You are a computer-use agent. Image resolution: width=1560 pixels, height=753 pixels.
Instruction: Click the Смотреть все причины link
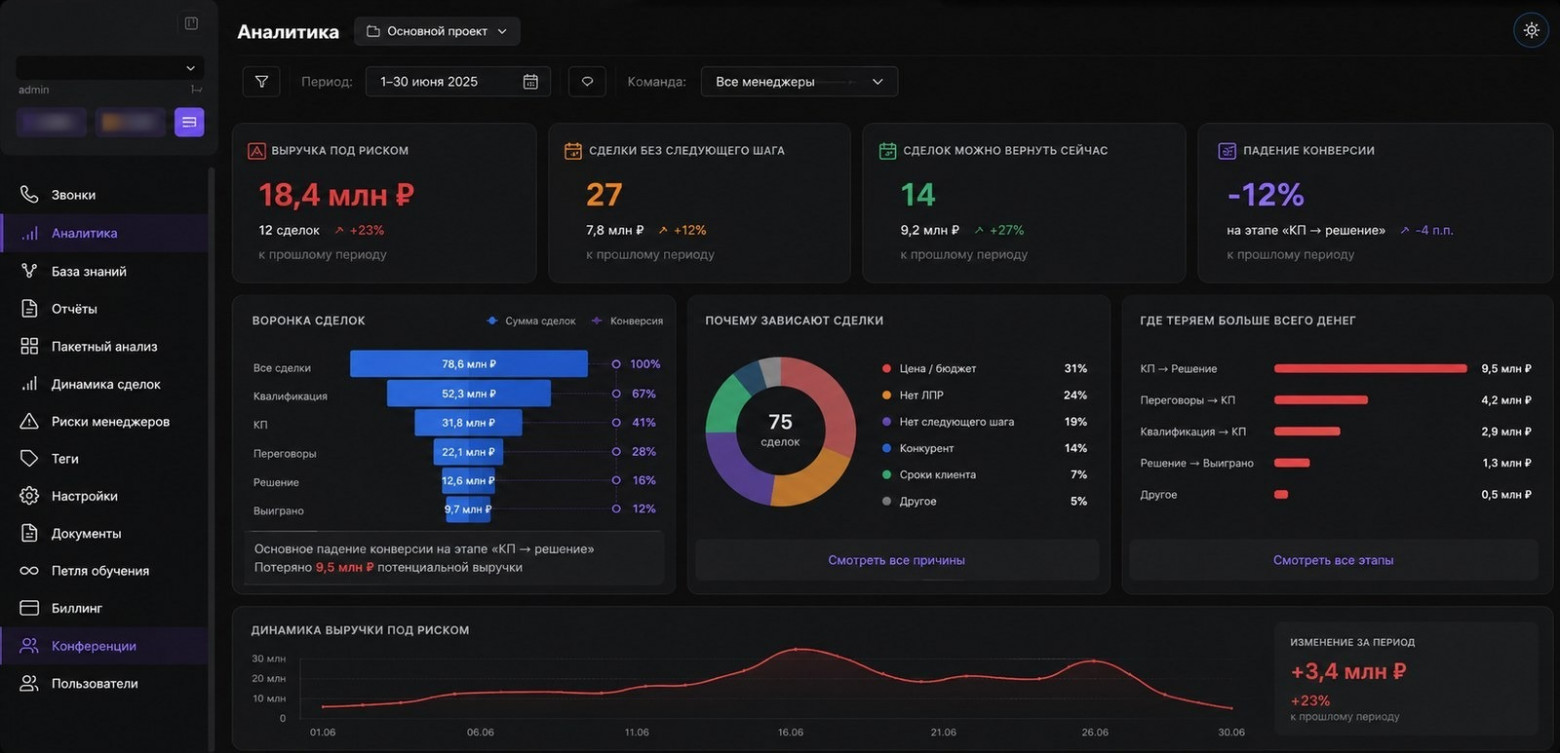(897, 560)
